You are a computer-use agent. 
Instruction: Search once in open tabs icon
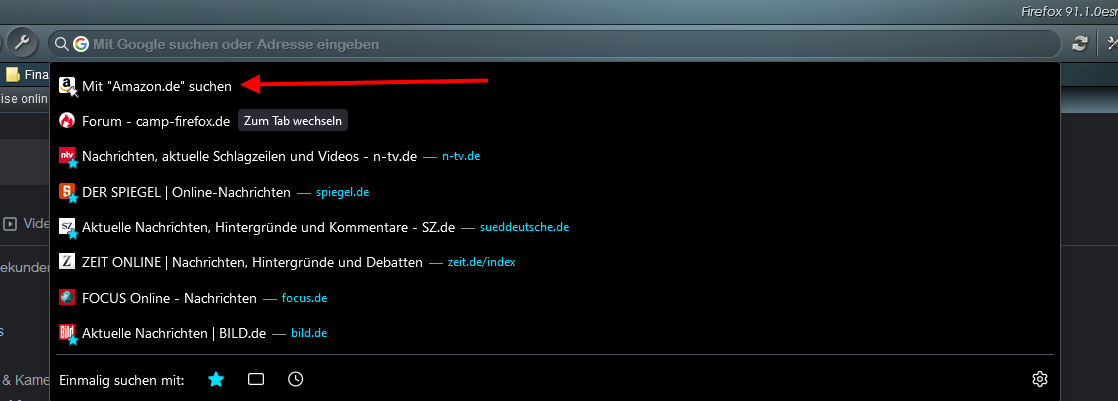pyautogui.click(x=256, y=380)
